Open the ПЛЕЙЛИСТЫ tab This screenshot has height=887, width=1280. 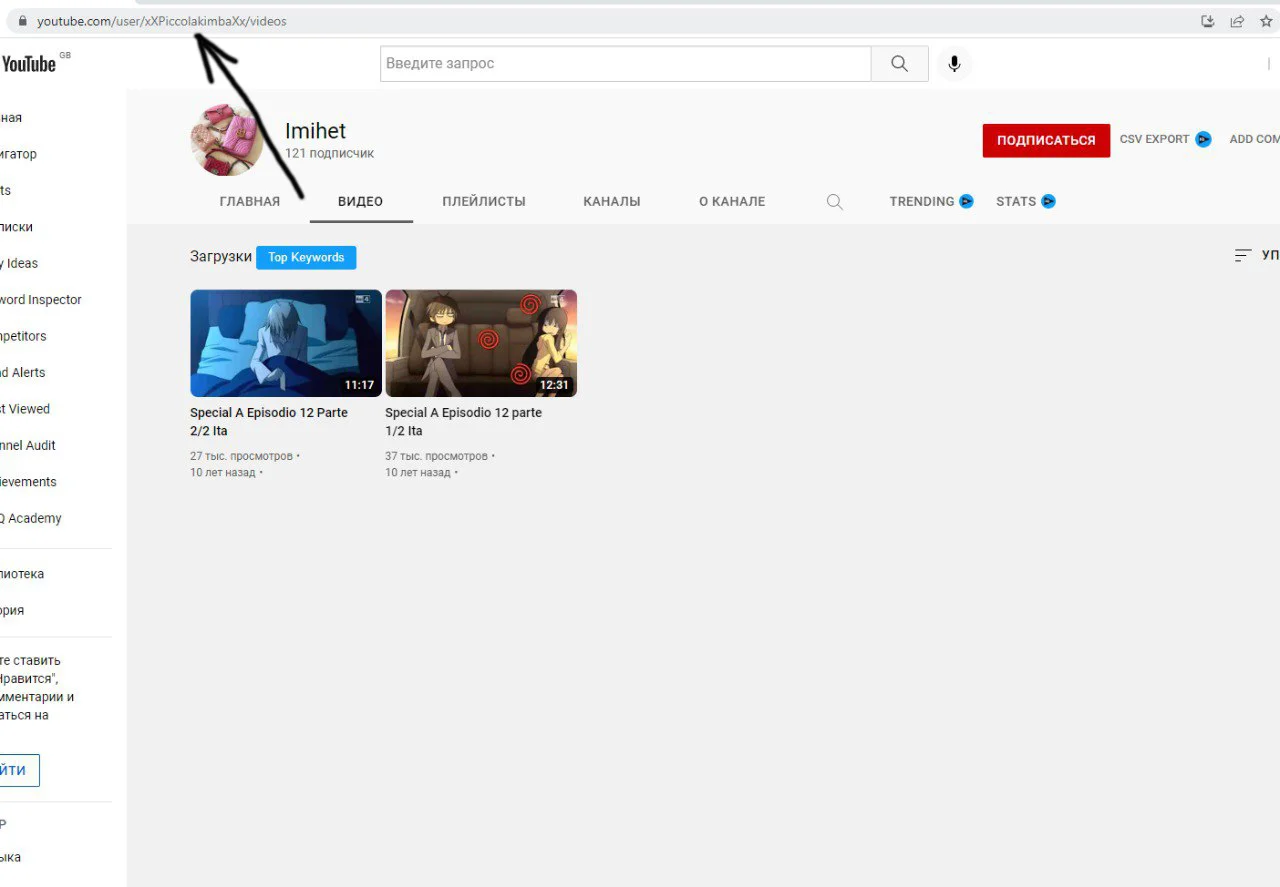[484, 202]
